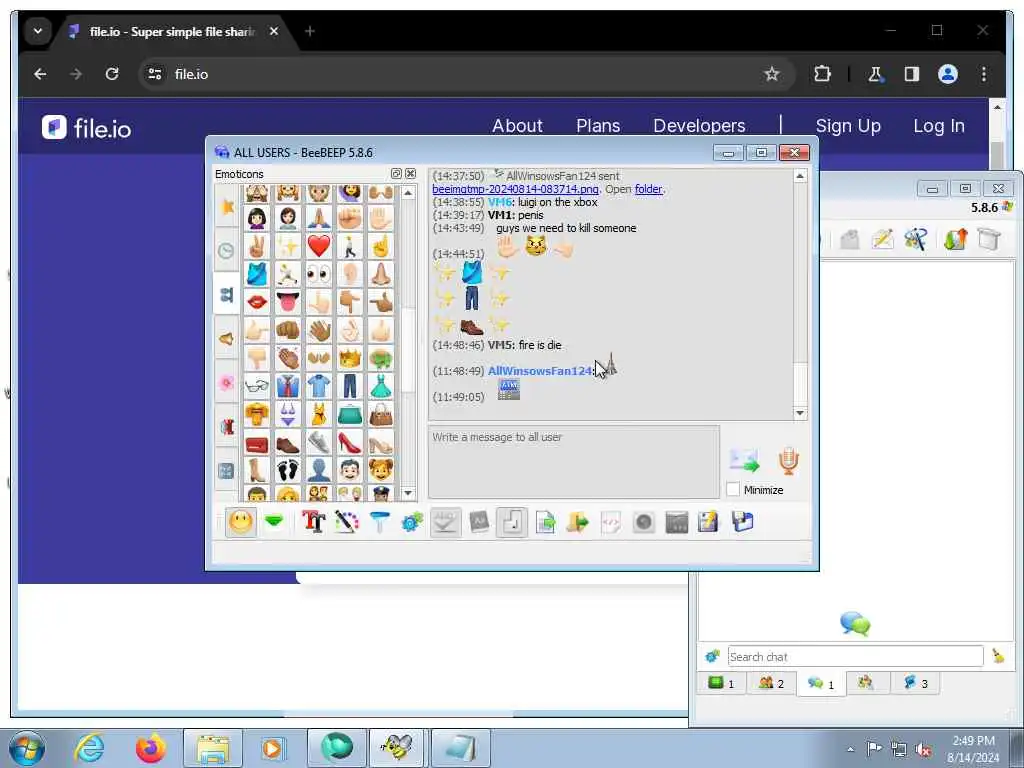Float the Emoticons panel using undock button
Screen dimensions: 1024x768
coord(396,174)
